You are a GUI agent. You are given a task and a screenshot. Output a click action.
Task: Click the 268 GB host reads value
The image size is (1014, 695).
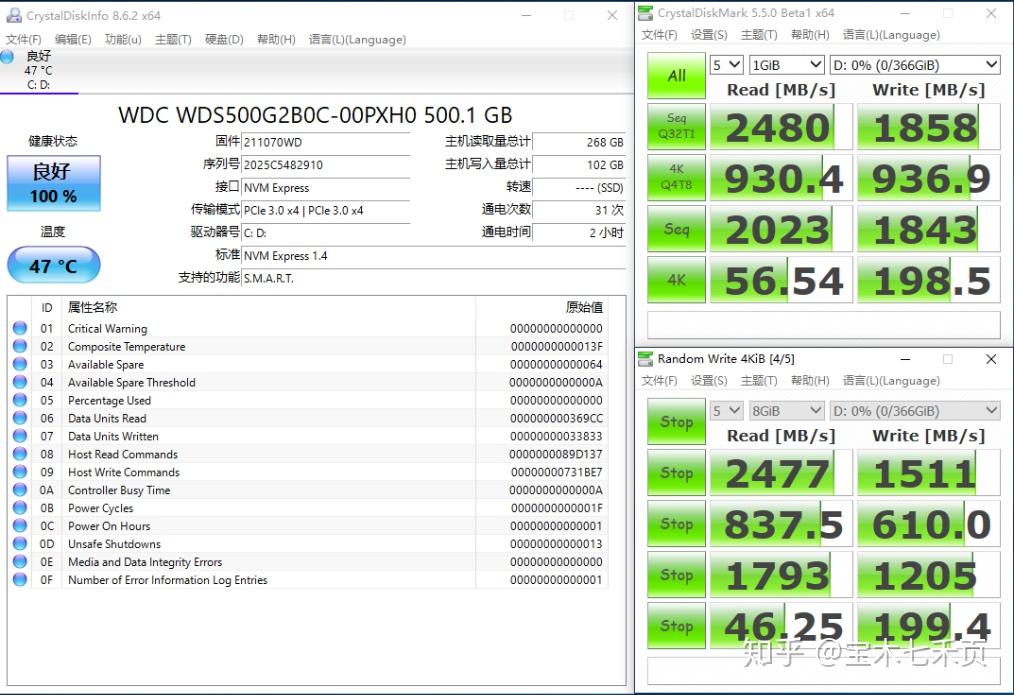(579, 142)
